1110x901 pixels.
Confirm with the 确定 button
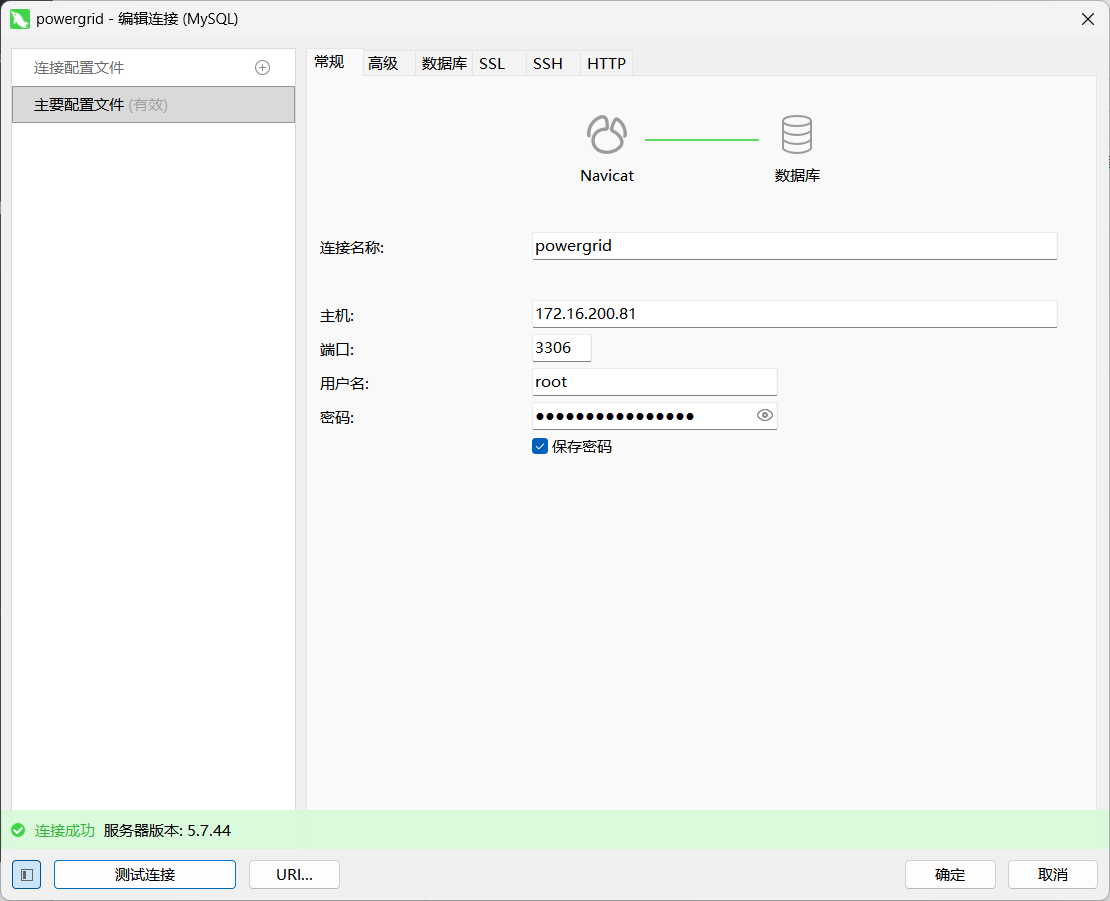(950, 874)
